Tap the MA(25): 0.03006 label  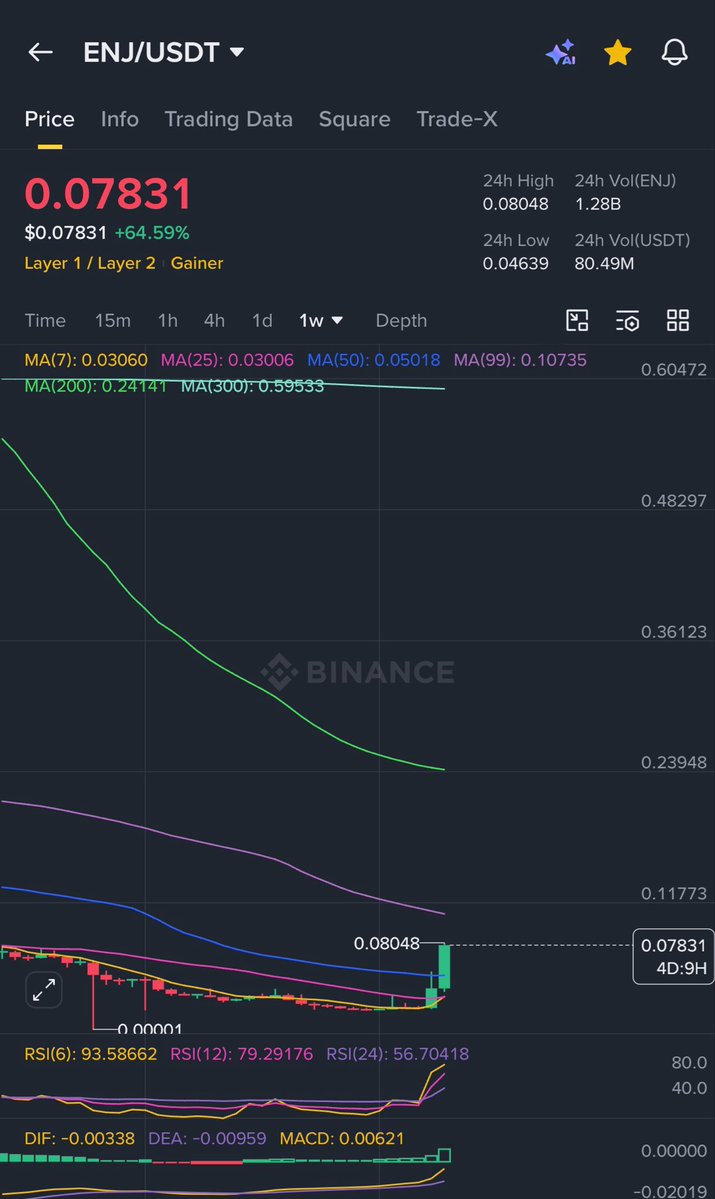click(227, 360)
